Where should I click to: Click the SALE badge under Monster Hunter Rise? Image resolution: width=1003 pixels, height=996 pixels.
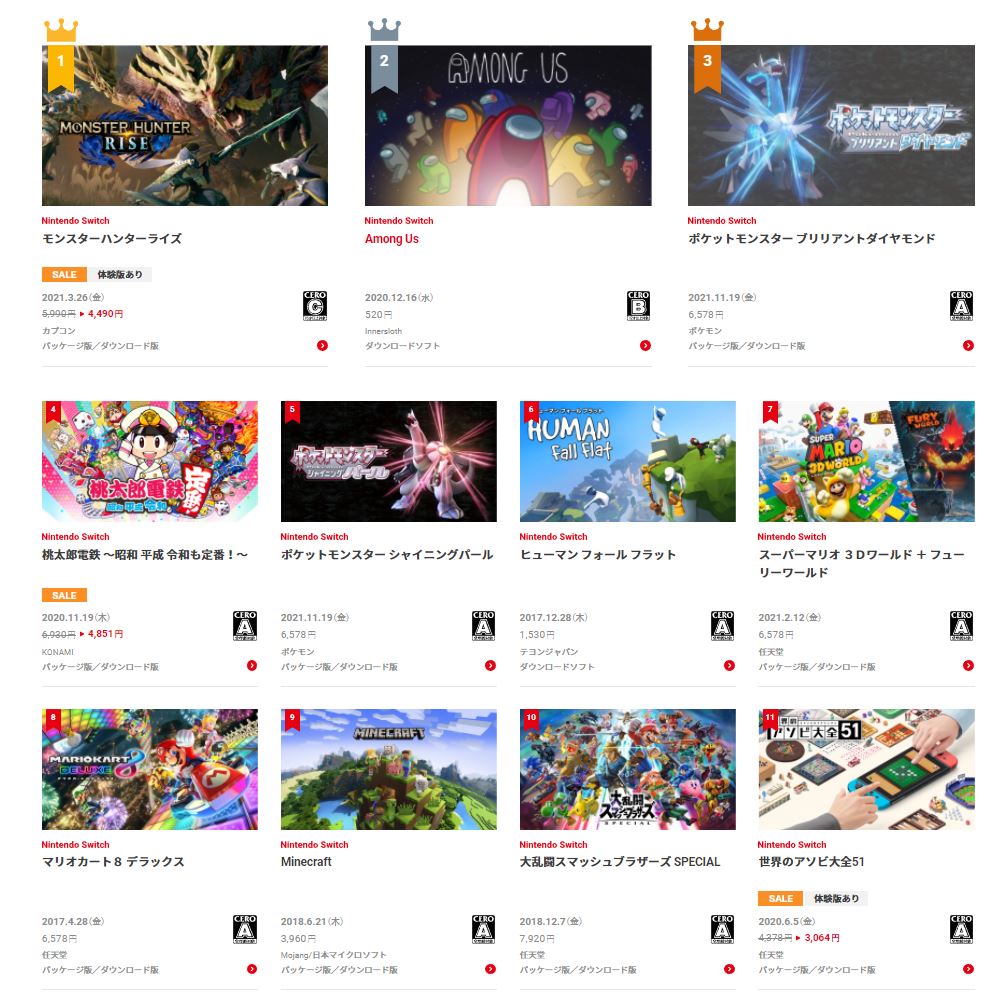(x=64, y=274)
